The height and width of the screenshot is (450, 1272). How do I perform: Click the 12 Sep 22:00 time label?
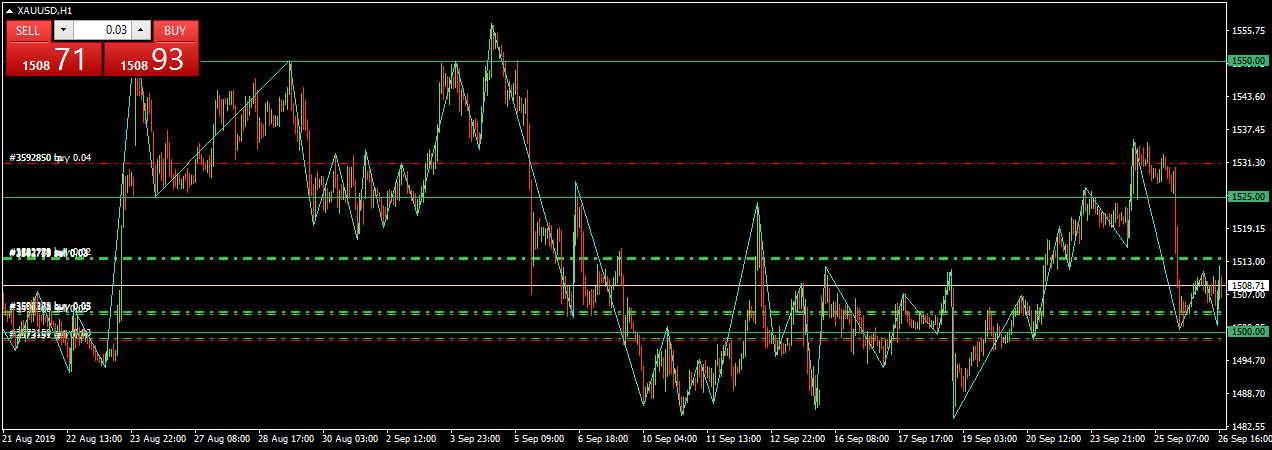point(798,438)
